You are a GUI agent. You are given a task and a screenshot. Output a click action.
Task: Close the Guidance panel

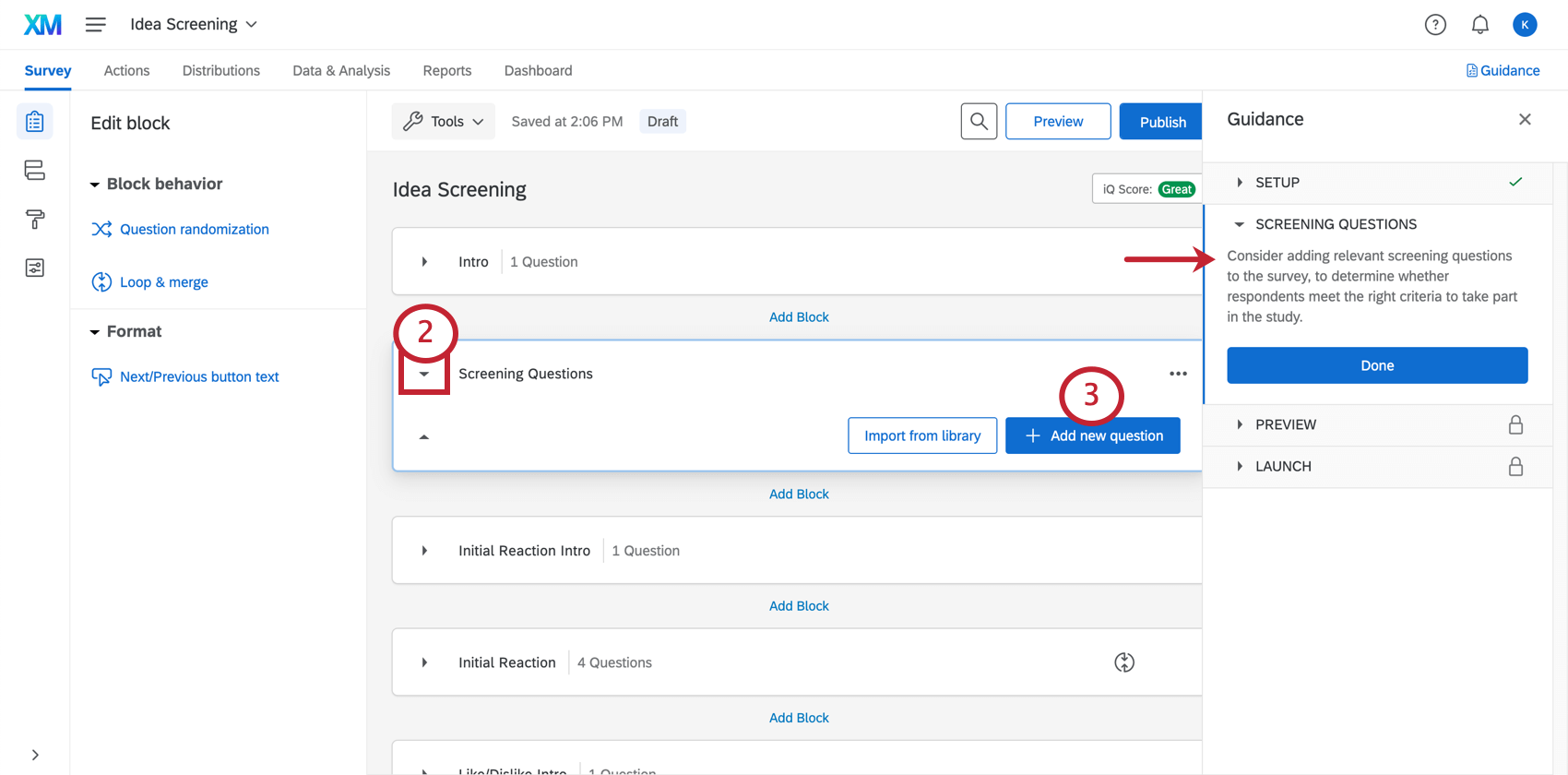pos(1525,119)
